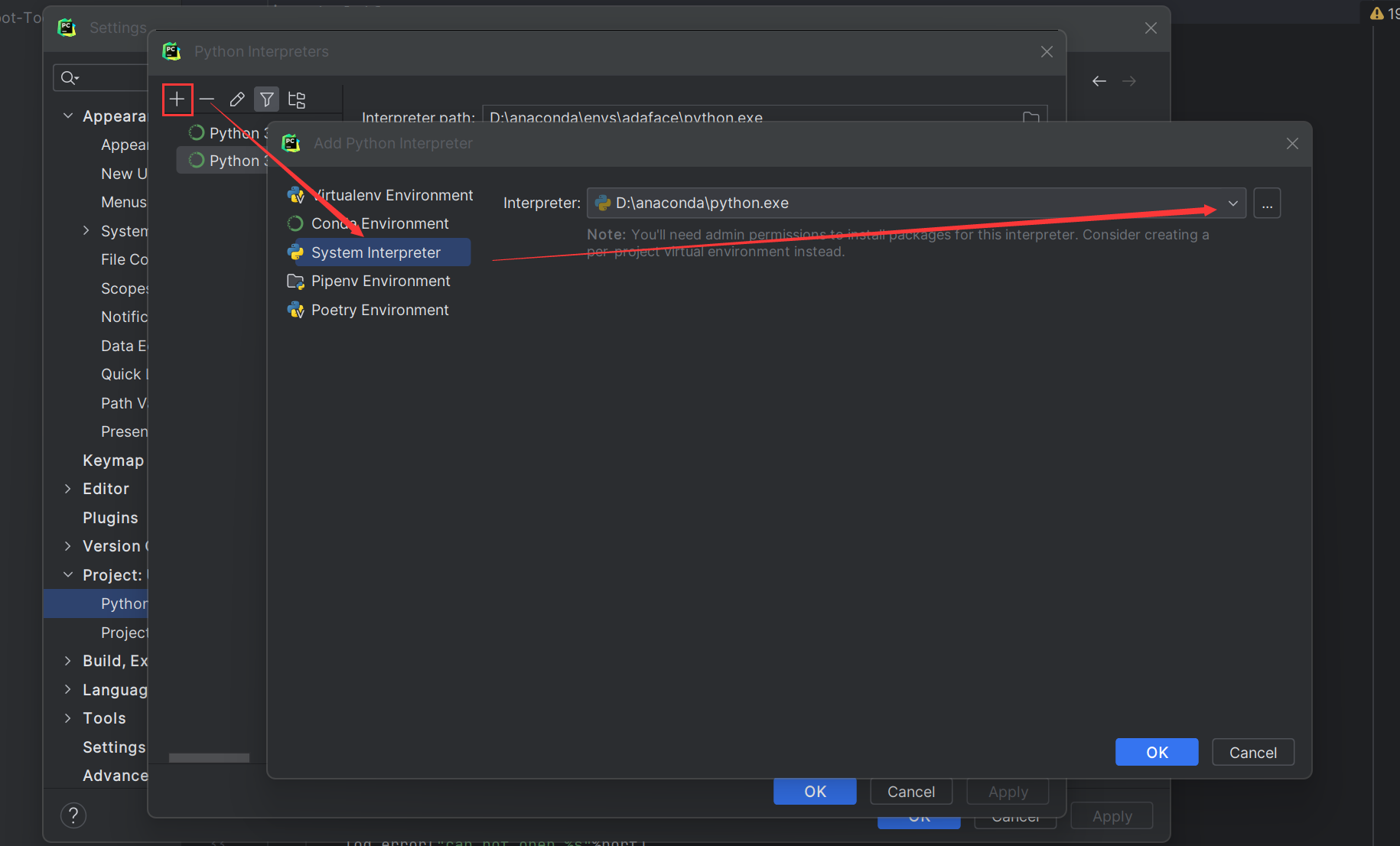Open File Colors settings item
The image size is (1400, 846).
pos(125,259)
